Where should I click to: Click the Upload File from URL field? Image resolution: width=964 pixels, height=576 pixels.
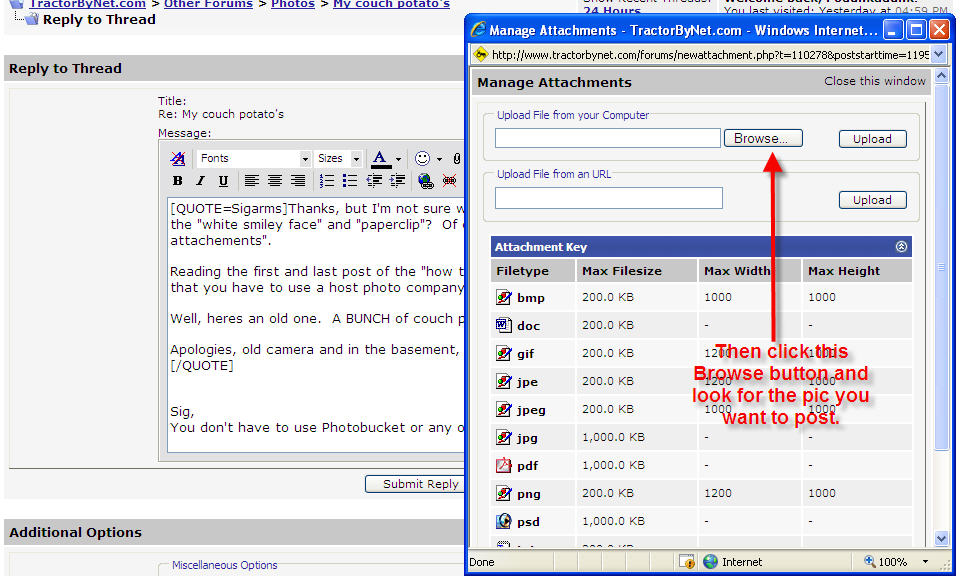[x=608, y=198]
